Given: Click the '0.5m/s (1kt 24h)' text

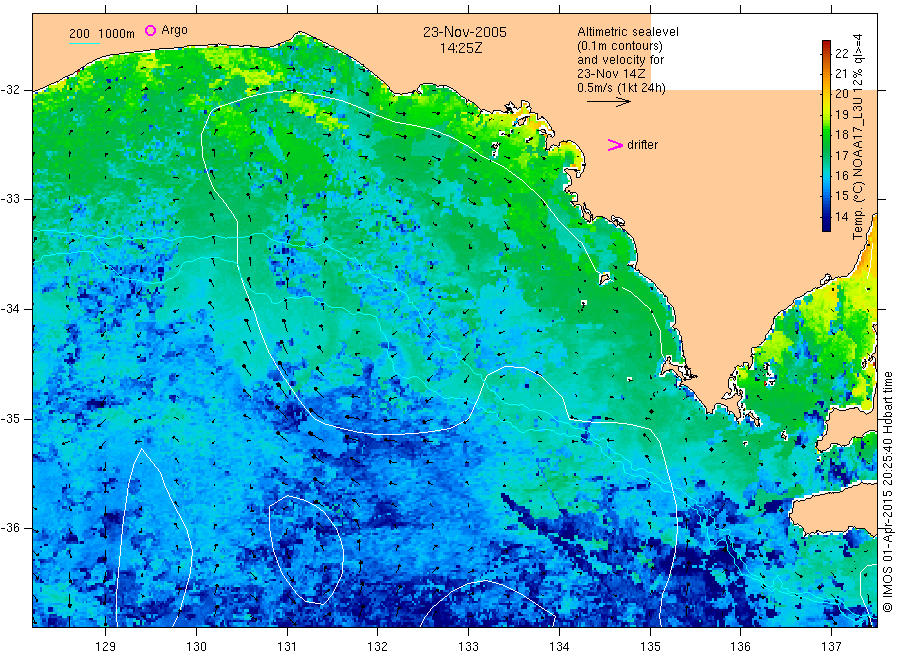Looking at the screenshot, I should click(621, 88).
